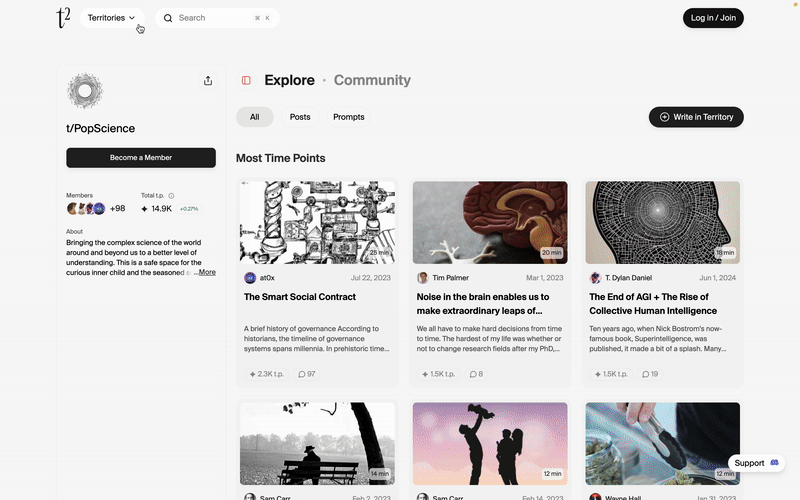The image size is (800, 500).
Task: Switch to the Explore tab
Action: [x=289, y=80]
